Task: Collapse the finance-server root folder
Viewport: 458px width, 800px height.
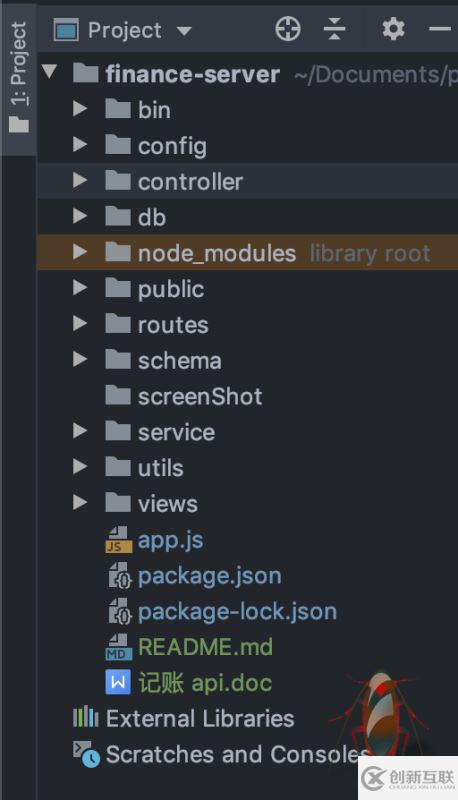Action: click(49, 71)
